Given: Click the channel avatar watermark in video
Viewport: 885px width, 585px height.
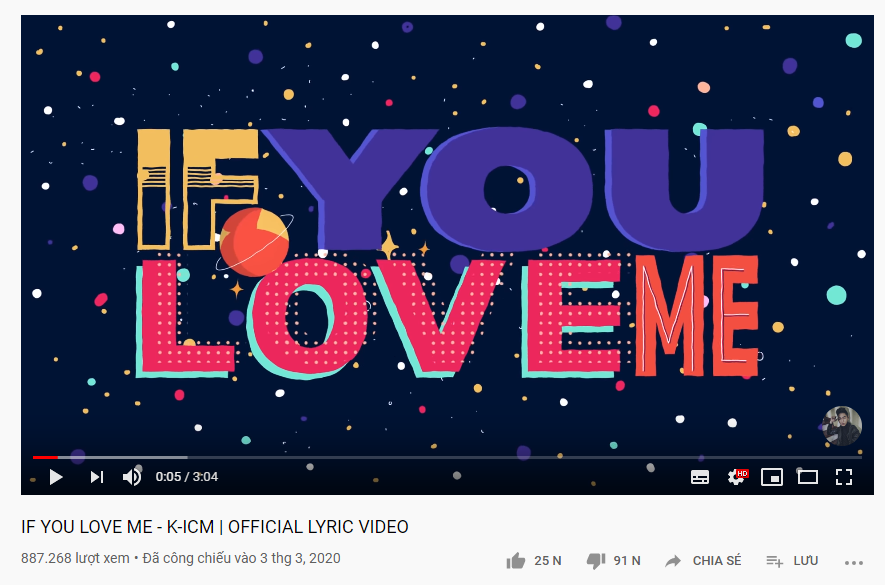Looking at the screenshot, I should pyautogui.click(x=842, y=426).
